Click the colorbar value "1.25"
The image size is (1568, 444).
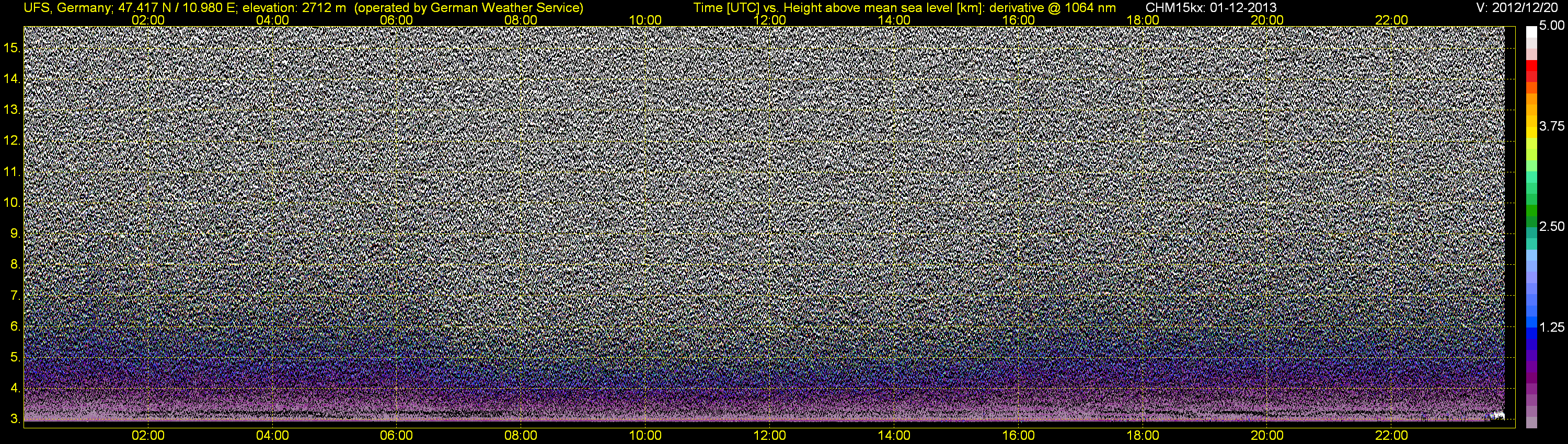coord(1552,327)
